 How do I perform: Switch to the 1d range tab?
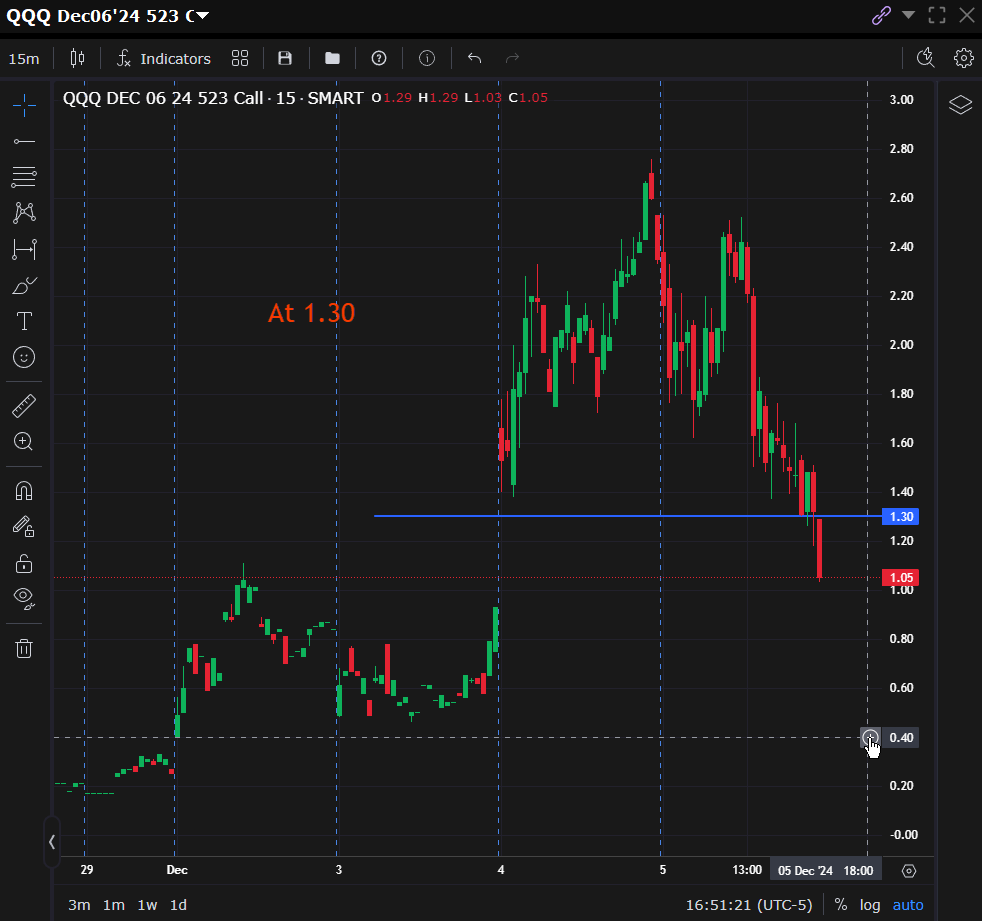pos(178,904)
